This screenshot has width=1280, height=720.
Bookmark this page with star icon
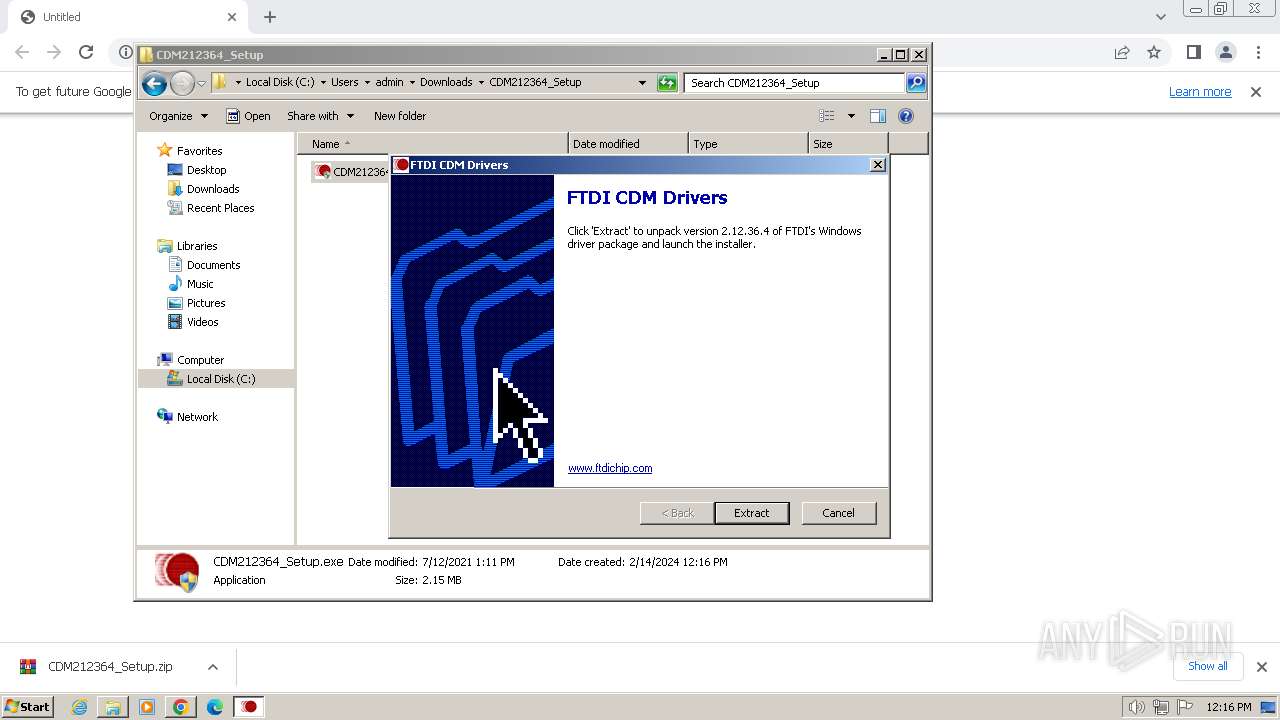coord(1154,52)
